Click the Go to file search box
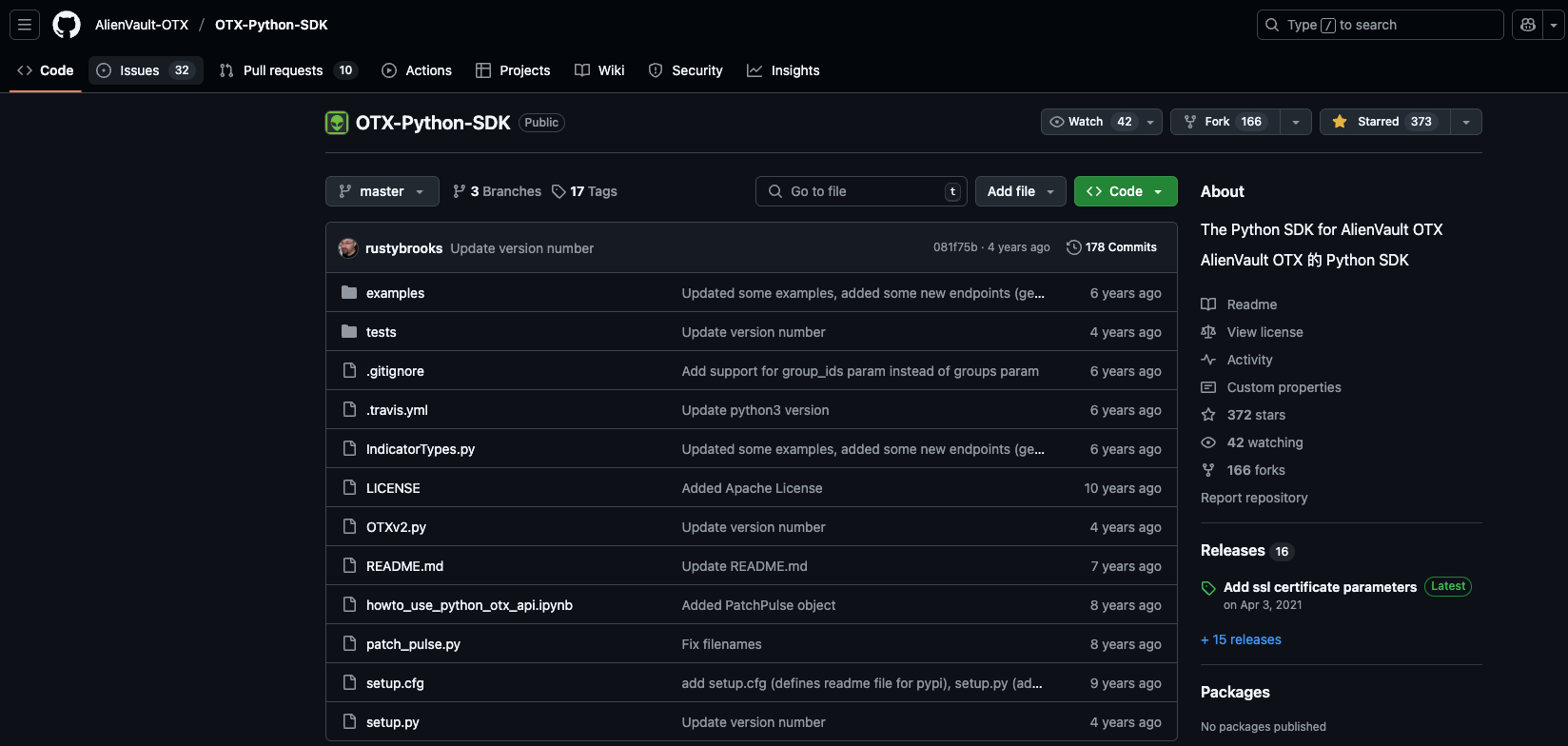 click(x=861, y=191)
